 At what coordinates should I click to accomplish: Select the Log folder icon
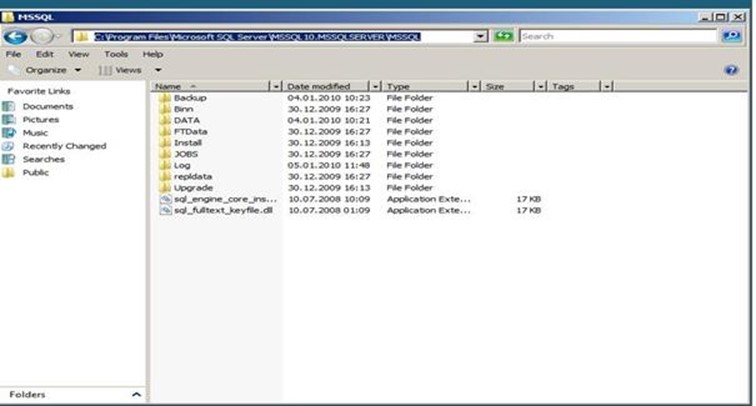coord(165,165)
